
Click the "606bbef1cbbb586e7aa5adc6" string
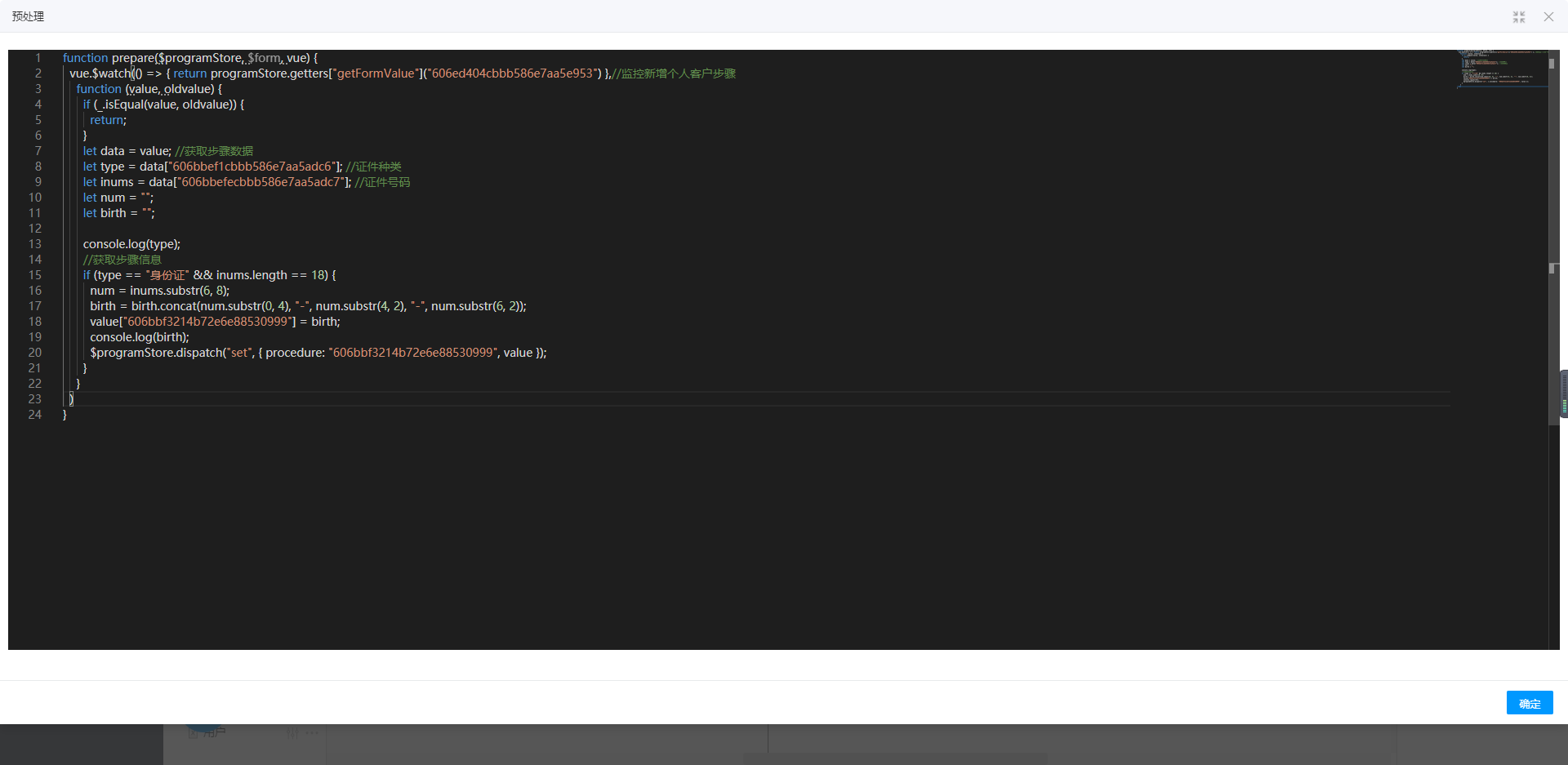252,167
